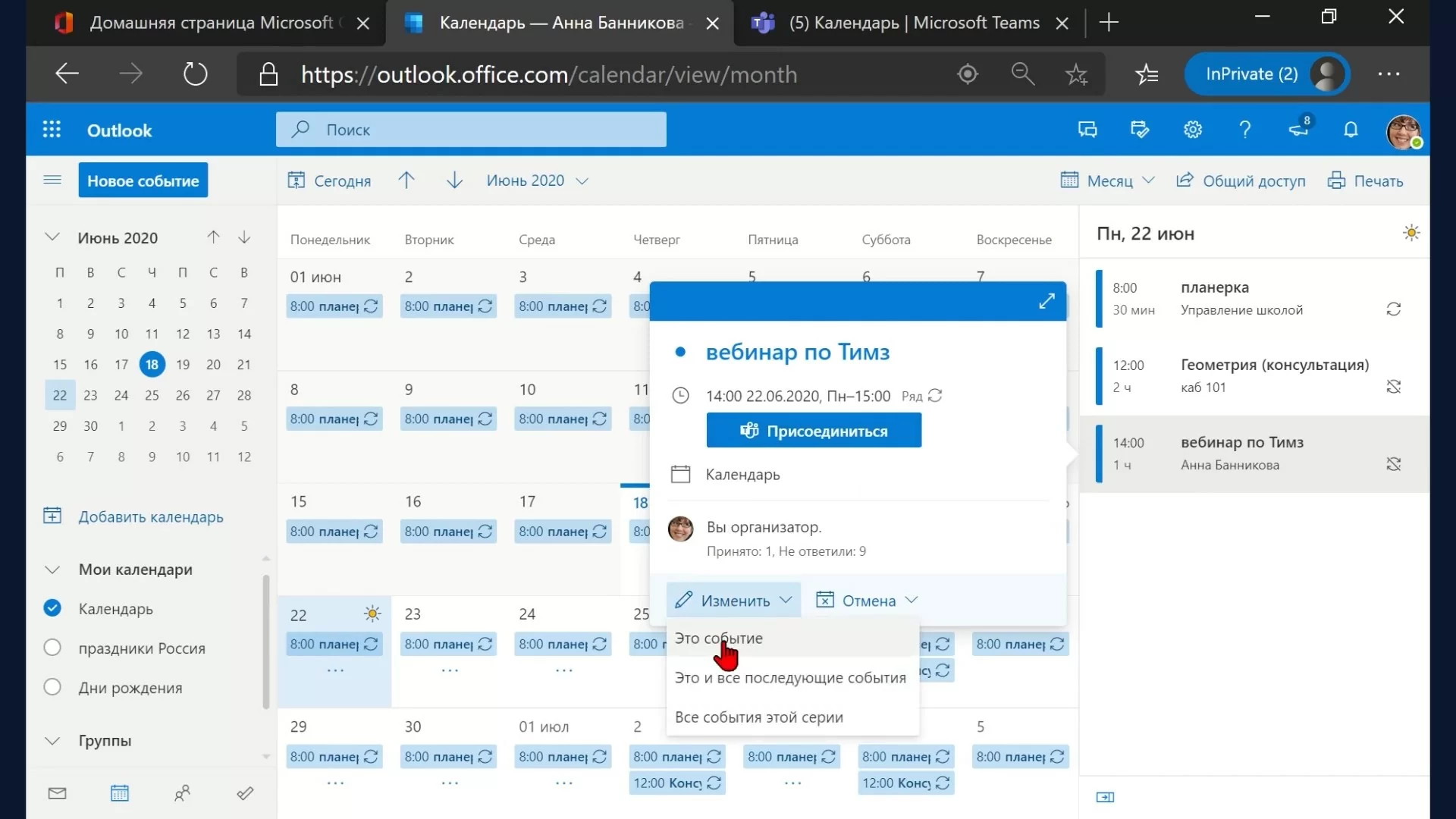The height and width of the screenshot is (819, 1456).
Task: Collapse Группы section
Action: 52,741
